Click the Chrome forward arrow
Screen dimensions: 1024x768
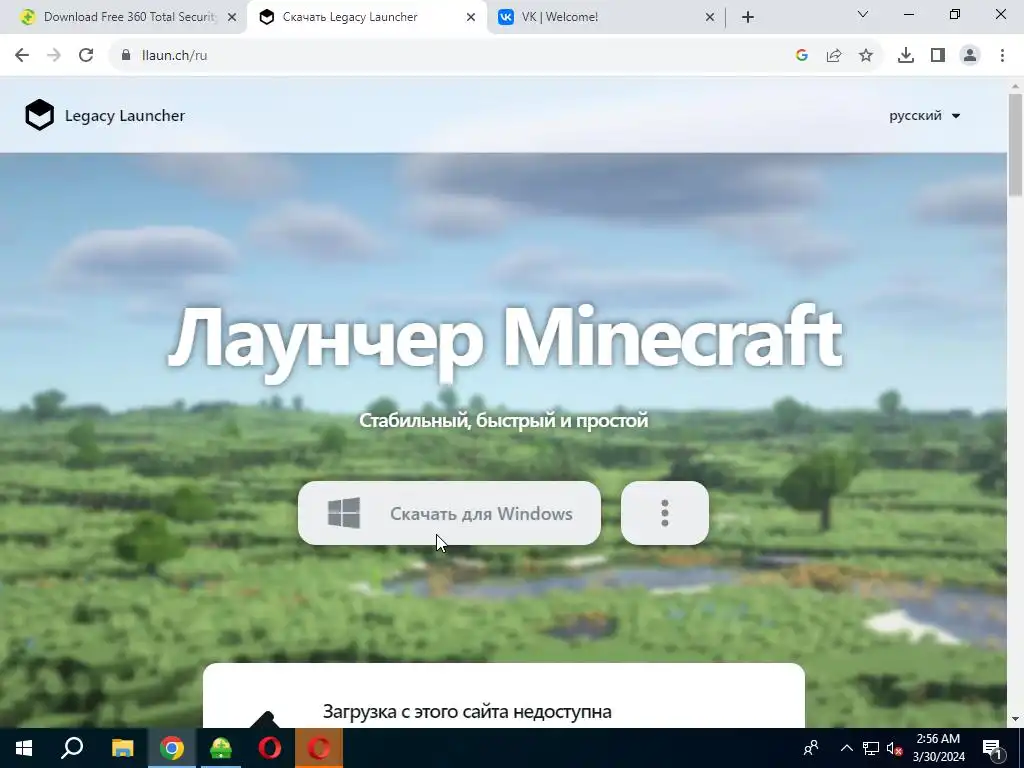click(x=54, y=56)
